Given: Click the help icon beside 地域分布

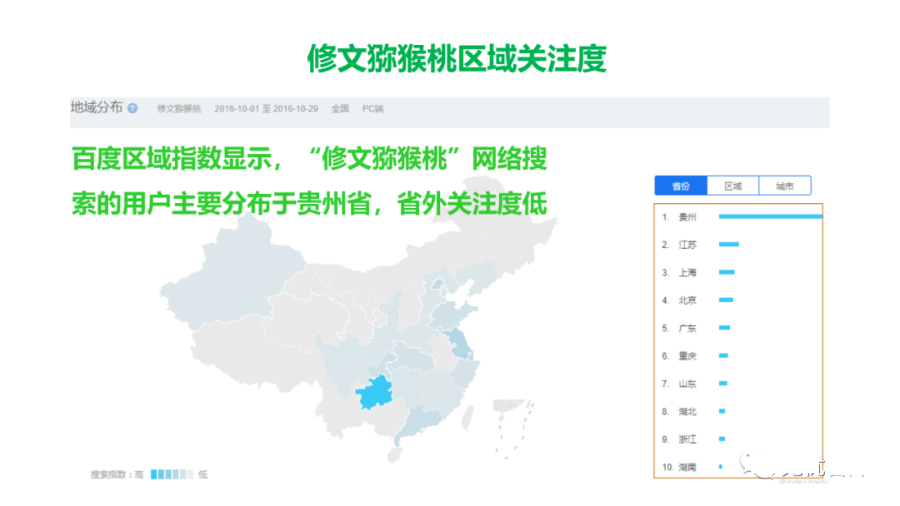Looking at the screenshot, I should (x=133, y=108).
